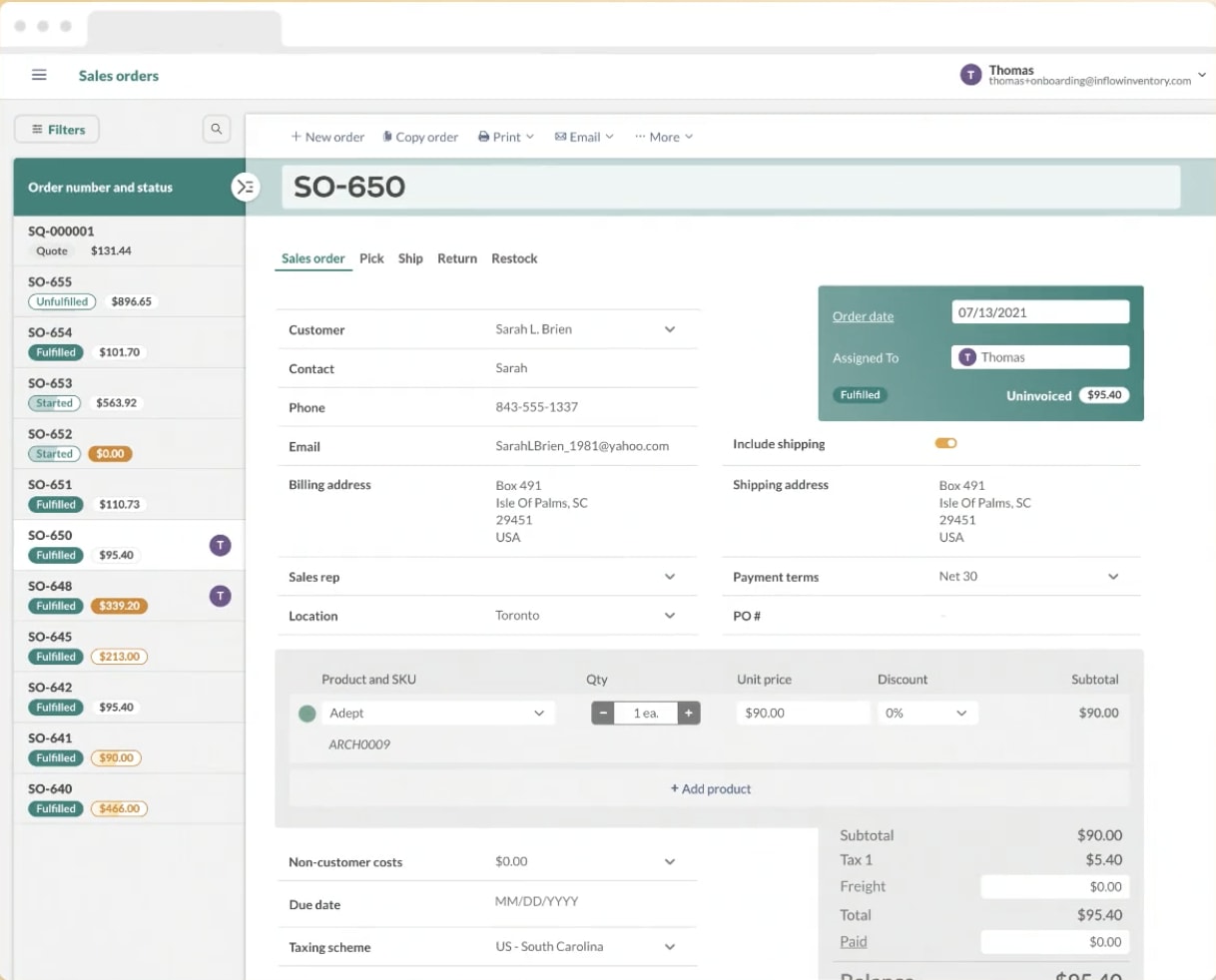Disable the Include shipping toggle

point(945,443)
